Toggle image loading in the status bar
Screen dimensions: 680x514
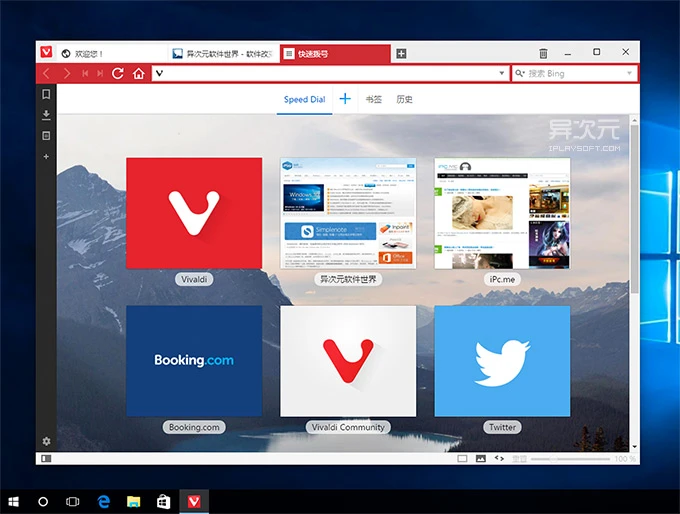click(x=481, y=458)
